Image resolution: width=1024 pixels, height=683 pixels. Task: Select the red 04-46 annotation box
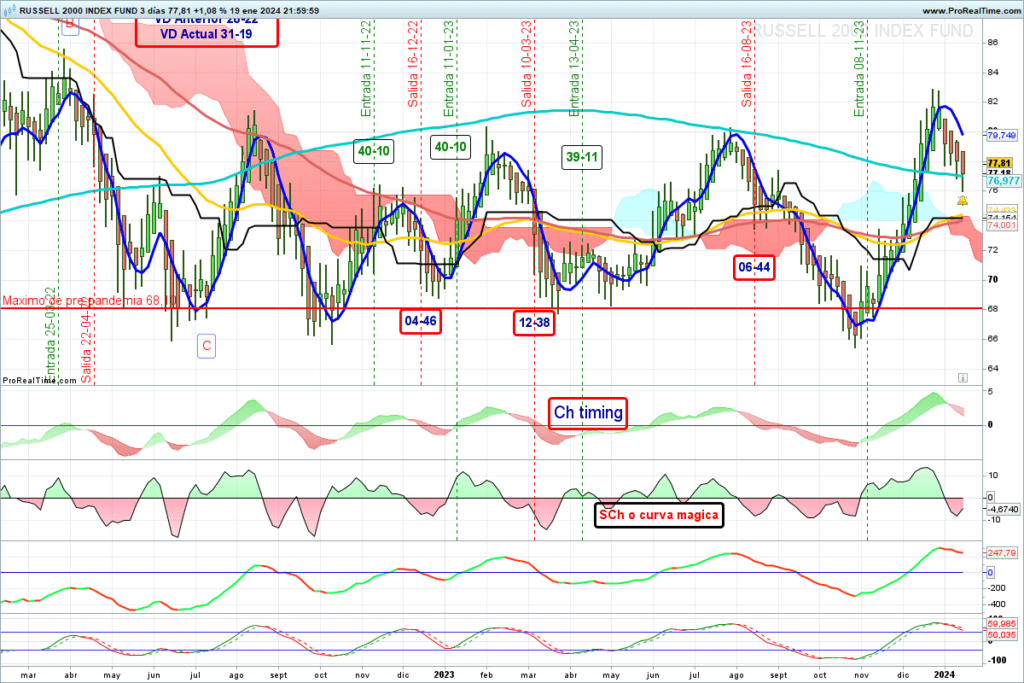click(x=420, y=322)
